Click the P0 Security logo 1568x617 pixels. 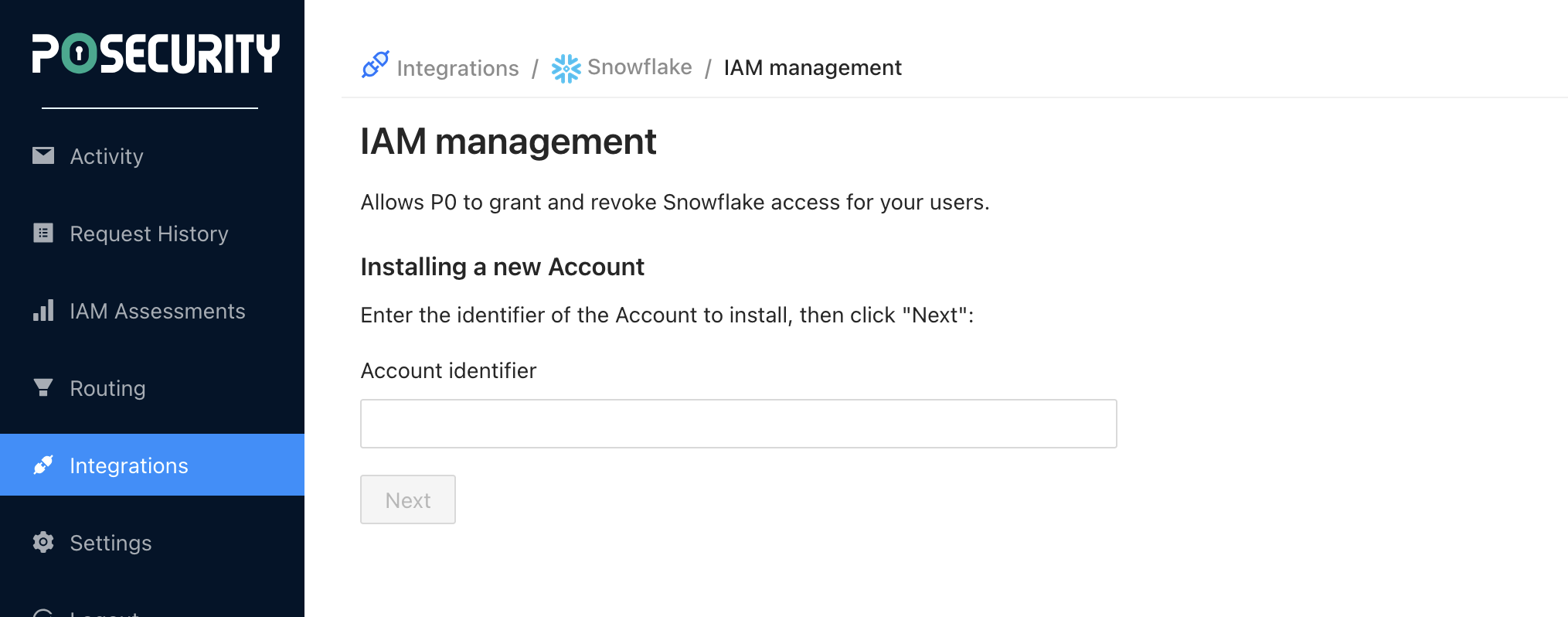click(155, 53)
